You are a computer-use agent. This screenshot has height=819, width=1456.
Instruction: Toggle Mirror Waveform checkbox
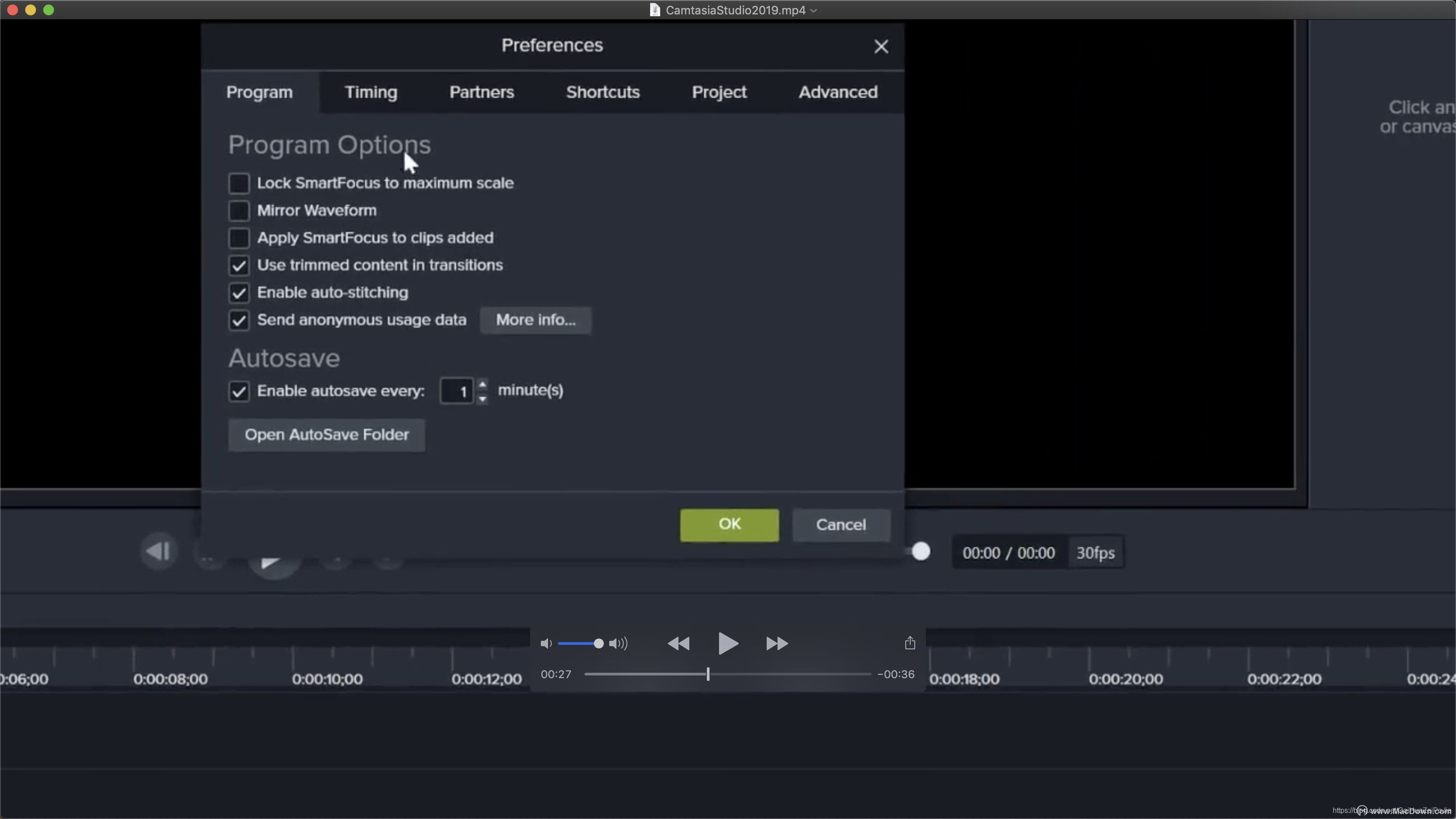tap(239, 210)
